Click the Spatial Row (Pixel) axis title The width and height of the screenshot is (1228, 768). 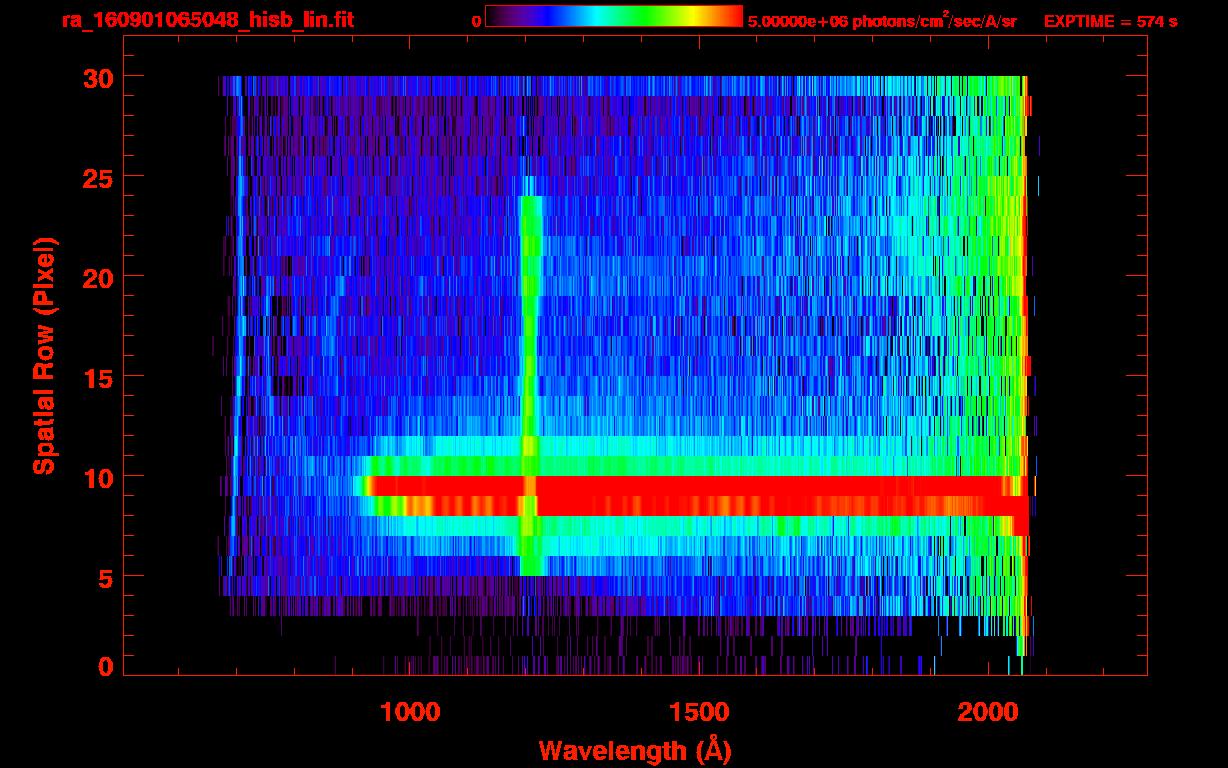click(44, 355)
